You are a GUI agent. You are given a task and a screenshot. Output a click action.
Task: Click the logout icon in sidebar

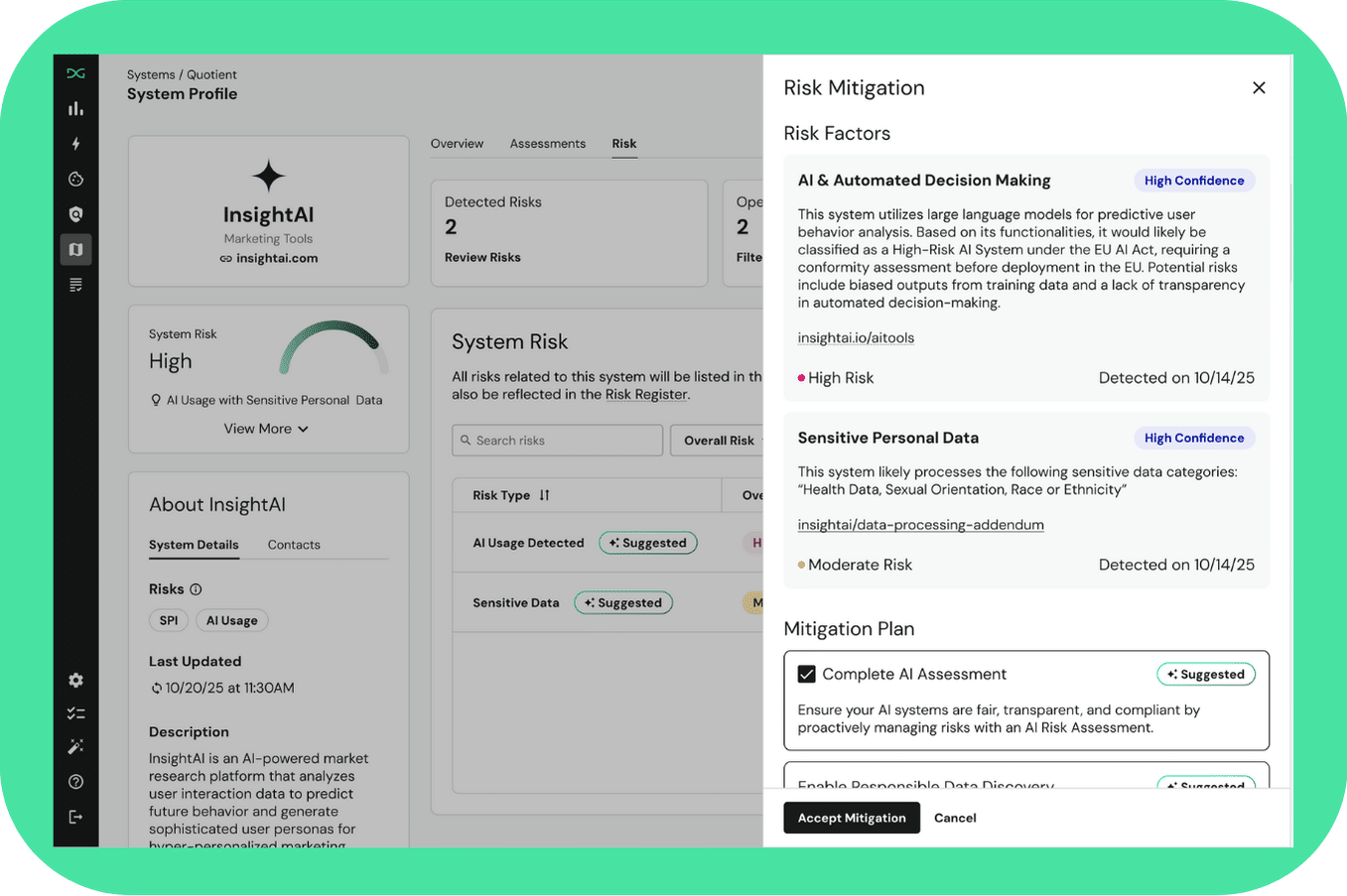click(75, 817)
